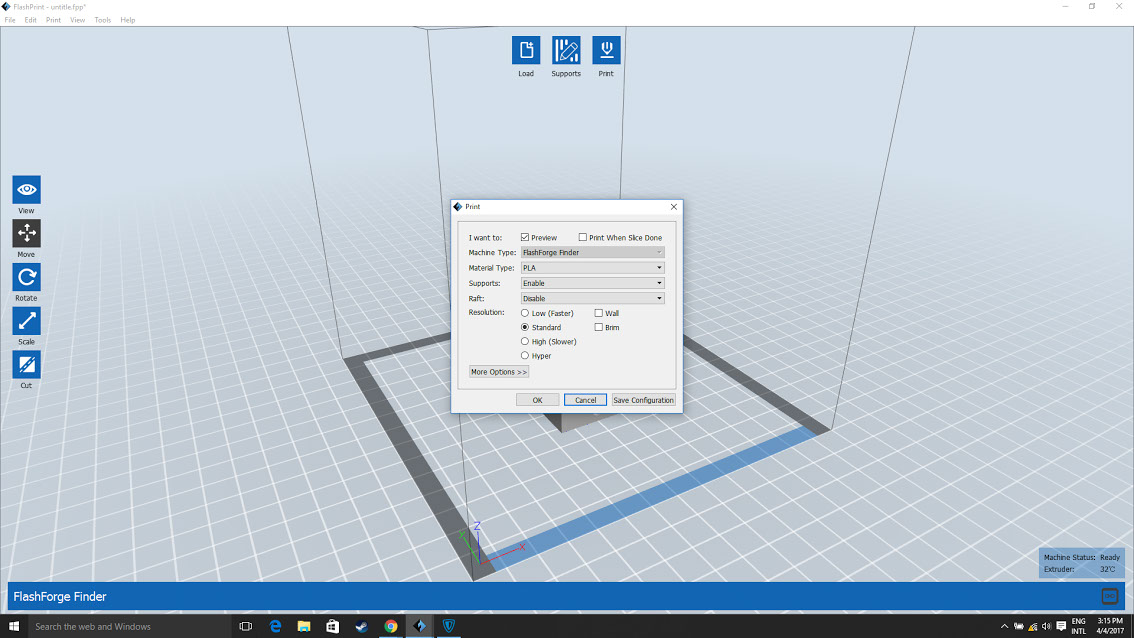1134x638 pixels.
Task: Enable Print When Slice Done
Action: (x=583, y=237)
